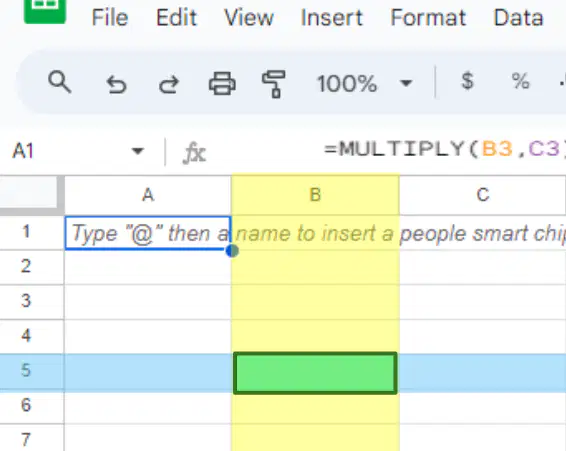The width and height of the screenshot is (566, 451).
Task: Open the View menu
Action: pos(249,18)
